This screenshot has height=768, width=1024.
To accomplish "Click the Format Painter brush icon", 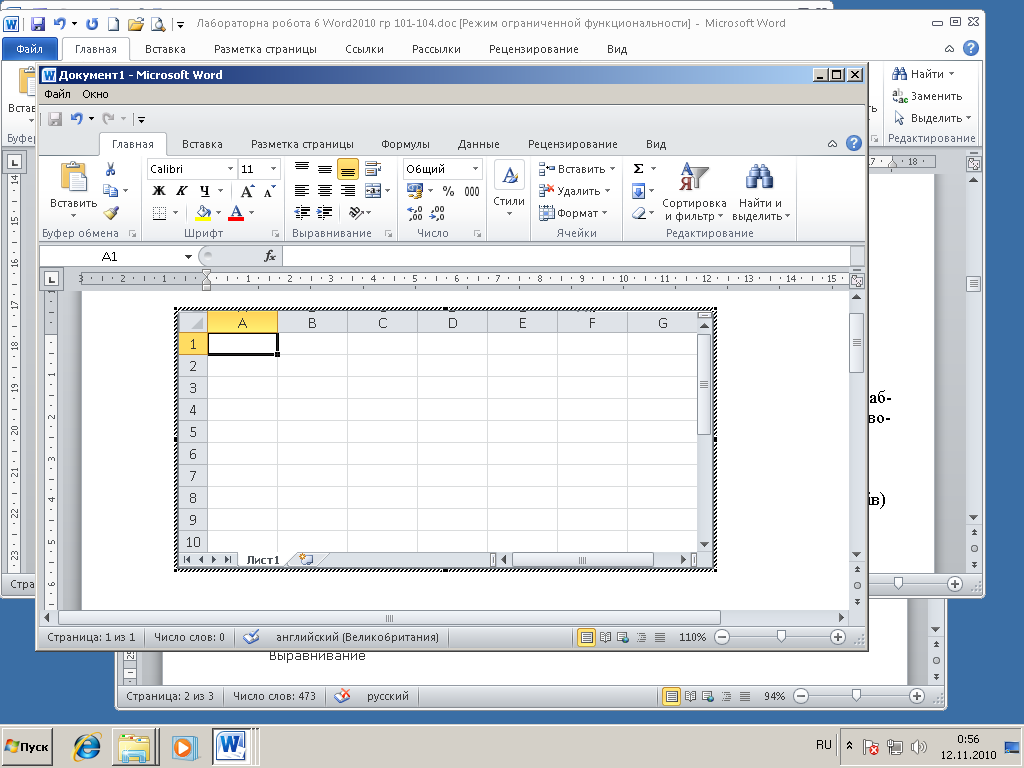I will point(111,213).
